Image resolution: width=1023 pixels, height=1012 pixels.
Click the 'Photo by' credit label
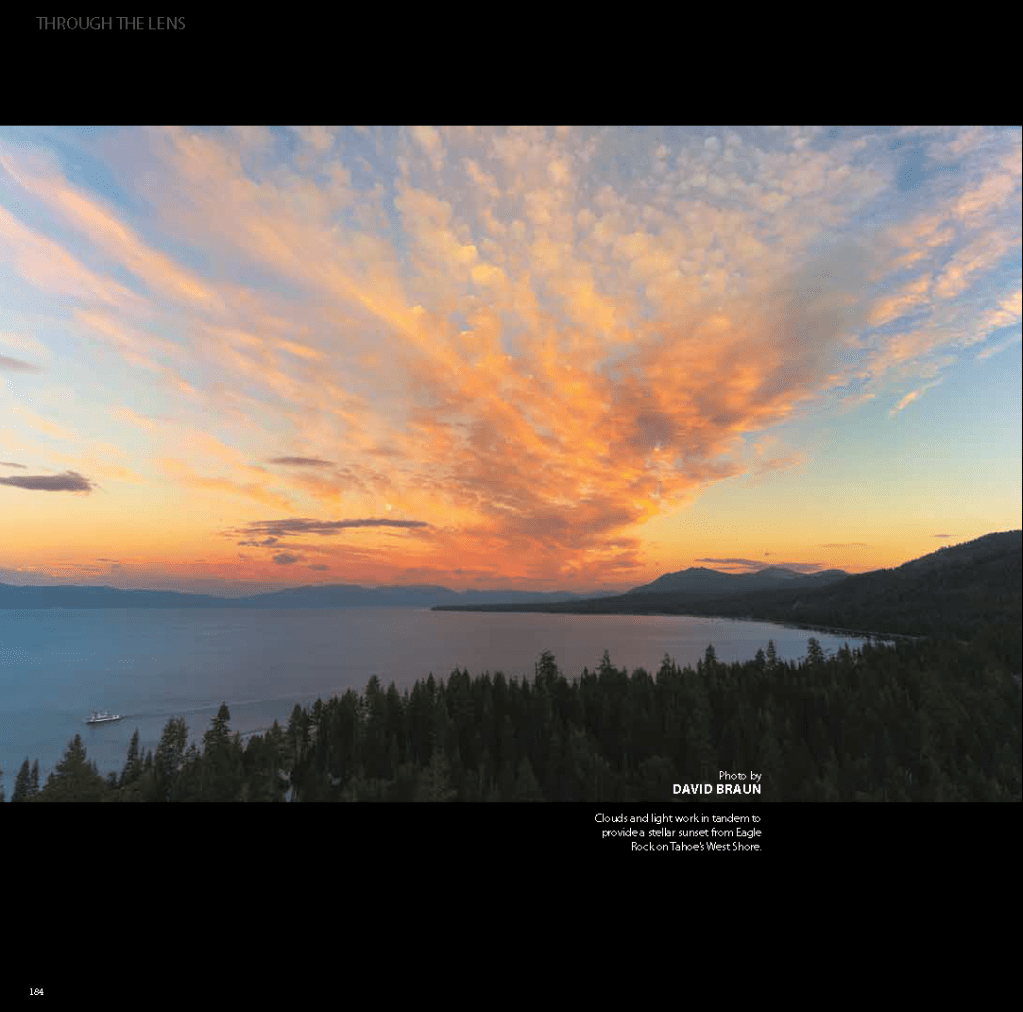click(739, 775)
